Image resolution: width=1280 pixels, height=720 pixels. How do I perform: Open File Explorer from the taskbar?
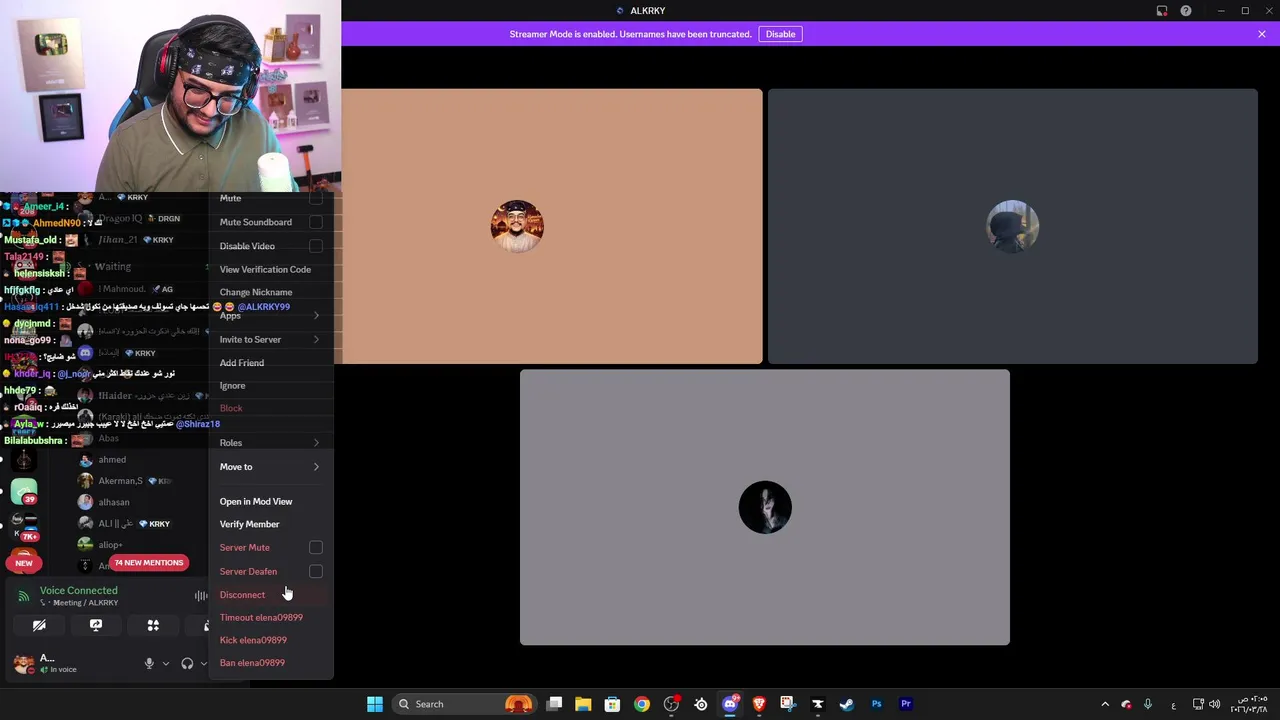[x=583, y=704]
